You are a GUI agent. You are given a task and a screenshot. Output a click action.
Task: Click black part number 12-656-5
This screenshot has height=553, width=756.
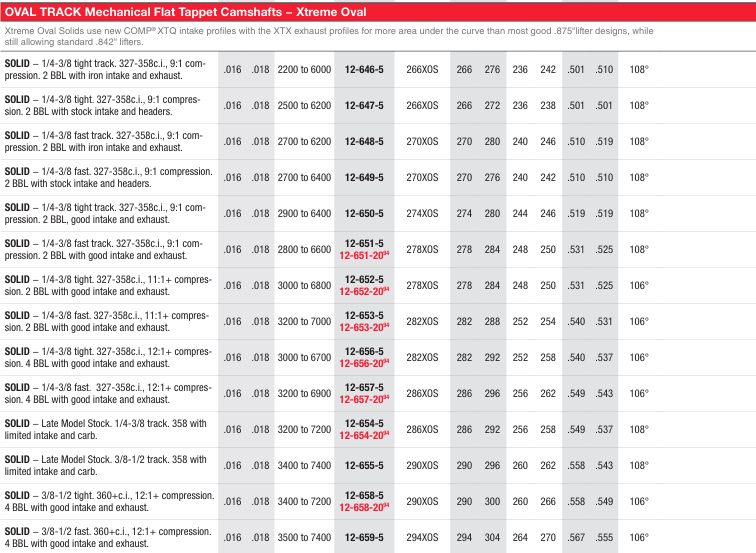[364, 351]
